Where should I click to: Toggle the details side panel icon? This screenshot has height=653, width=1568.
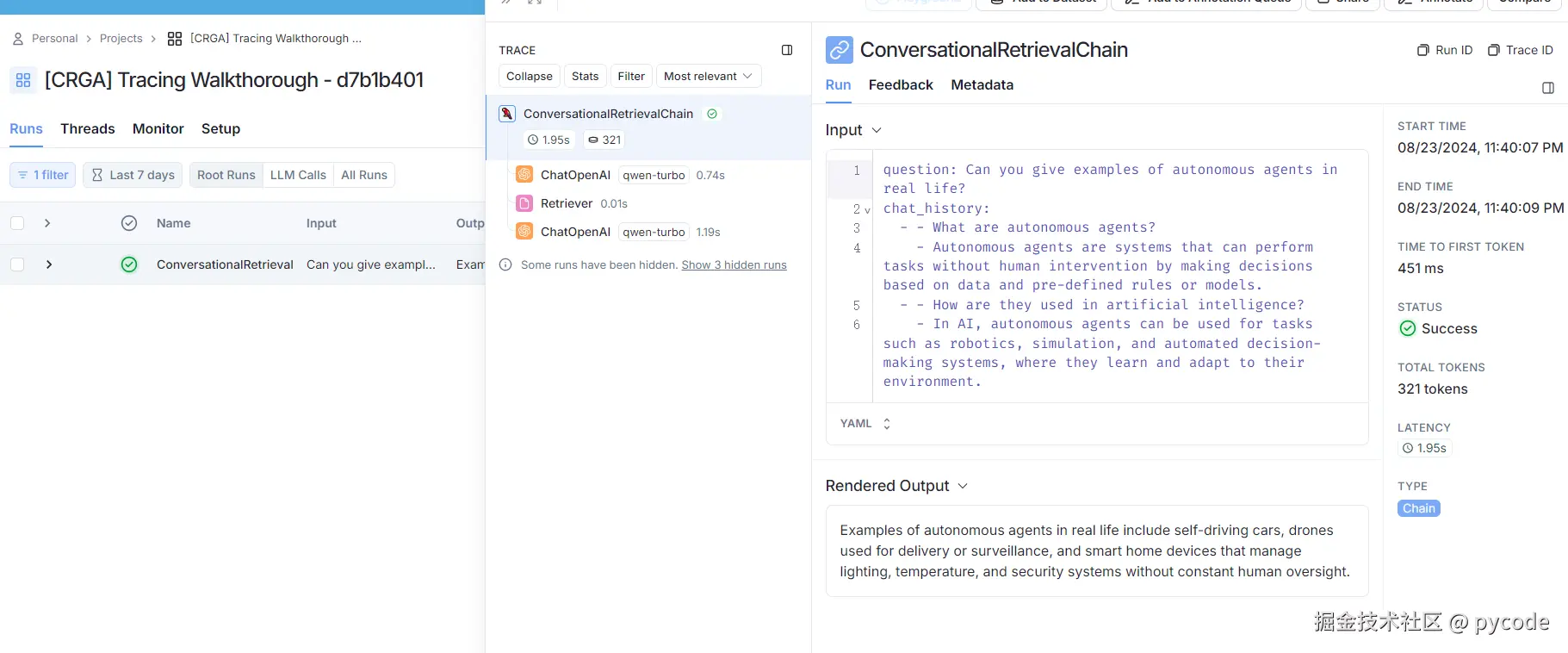point(1548,88)
